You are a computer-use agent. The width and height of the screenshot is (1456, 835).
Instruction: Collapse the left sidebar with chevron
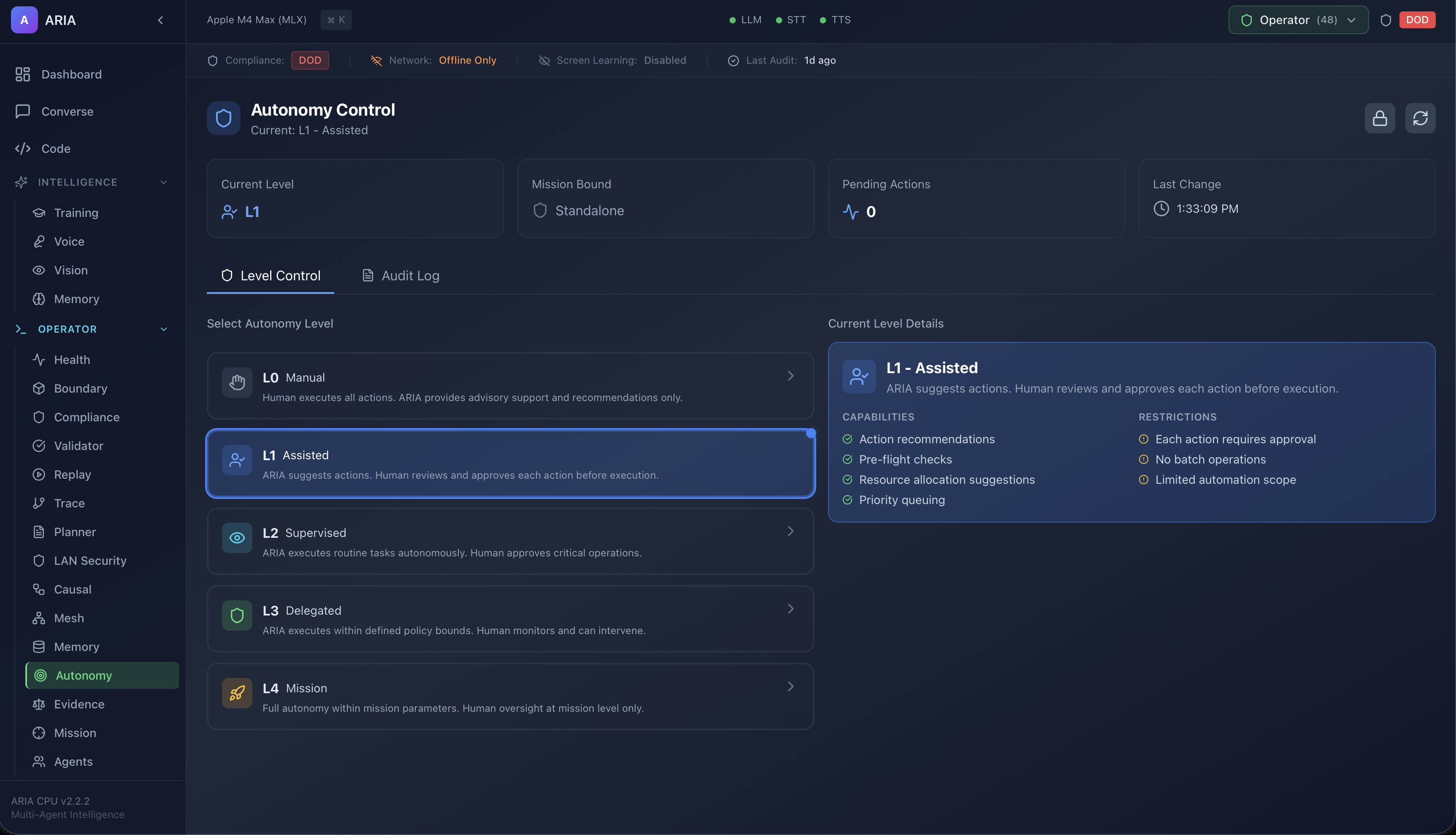(x=160, y=20)
